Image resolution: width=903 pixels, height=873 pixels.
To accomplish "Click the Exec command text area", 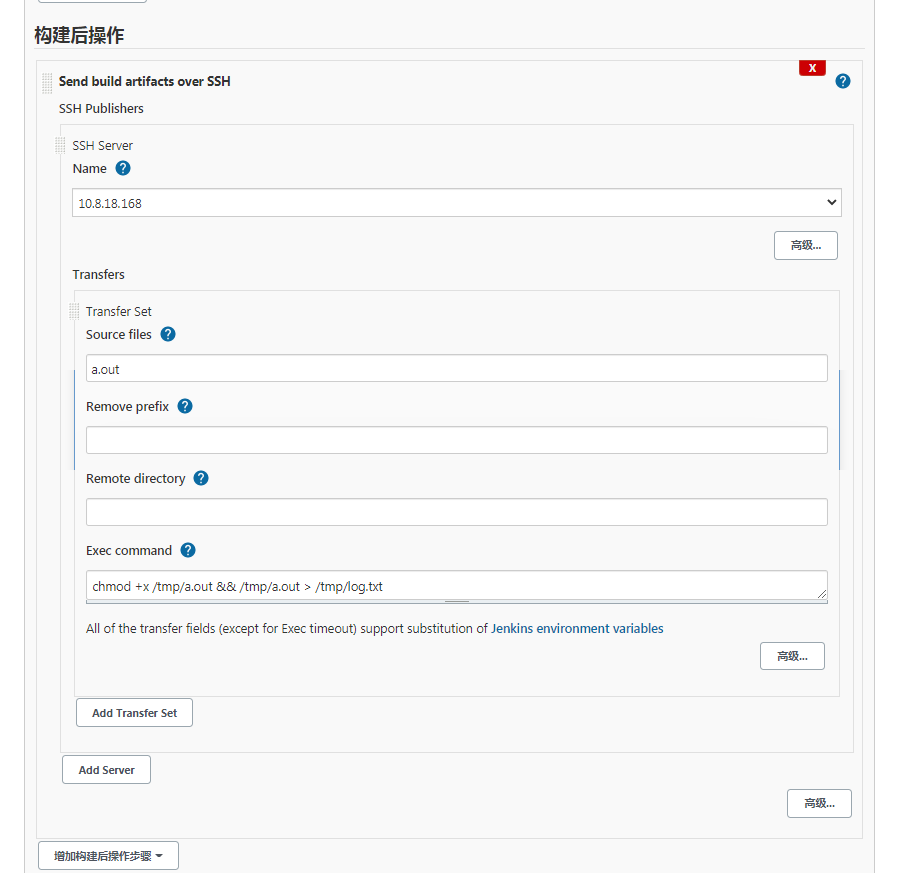I will pyautogui.click(x=457, y=586).
